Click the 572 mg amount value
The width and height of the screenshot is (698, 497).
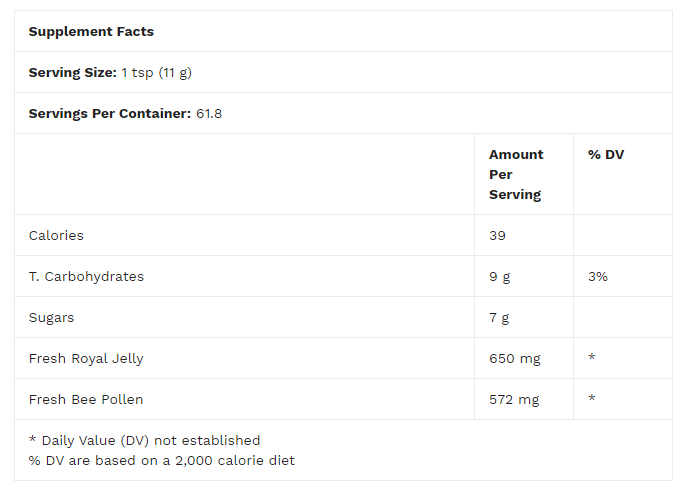[x=514, y=400]
